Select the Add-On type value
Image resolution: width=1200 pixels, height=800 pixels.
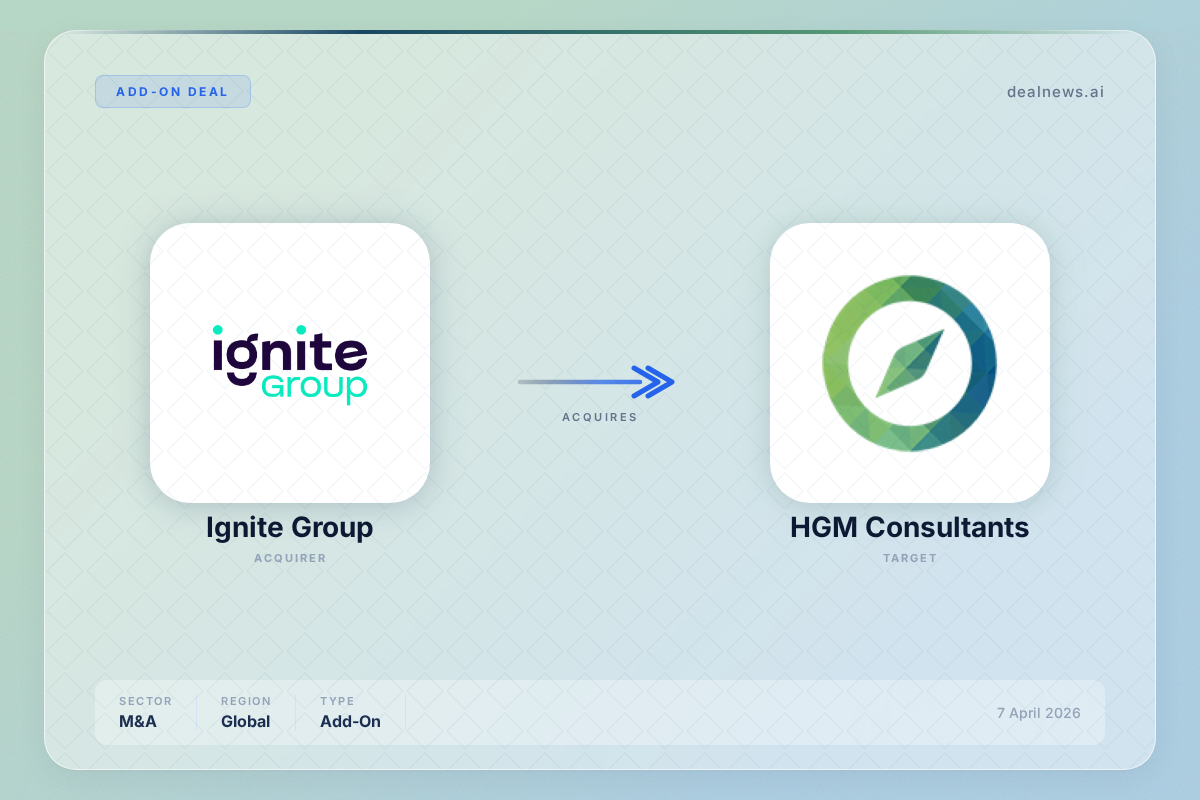[350, 721]
